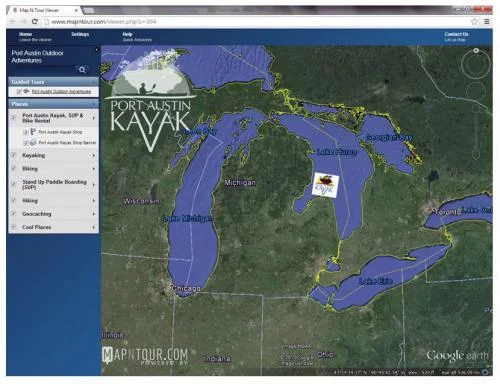
Task: Expand the Cool Places category arrow
Action: (x=94, y=227)
